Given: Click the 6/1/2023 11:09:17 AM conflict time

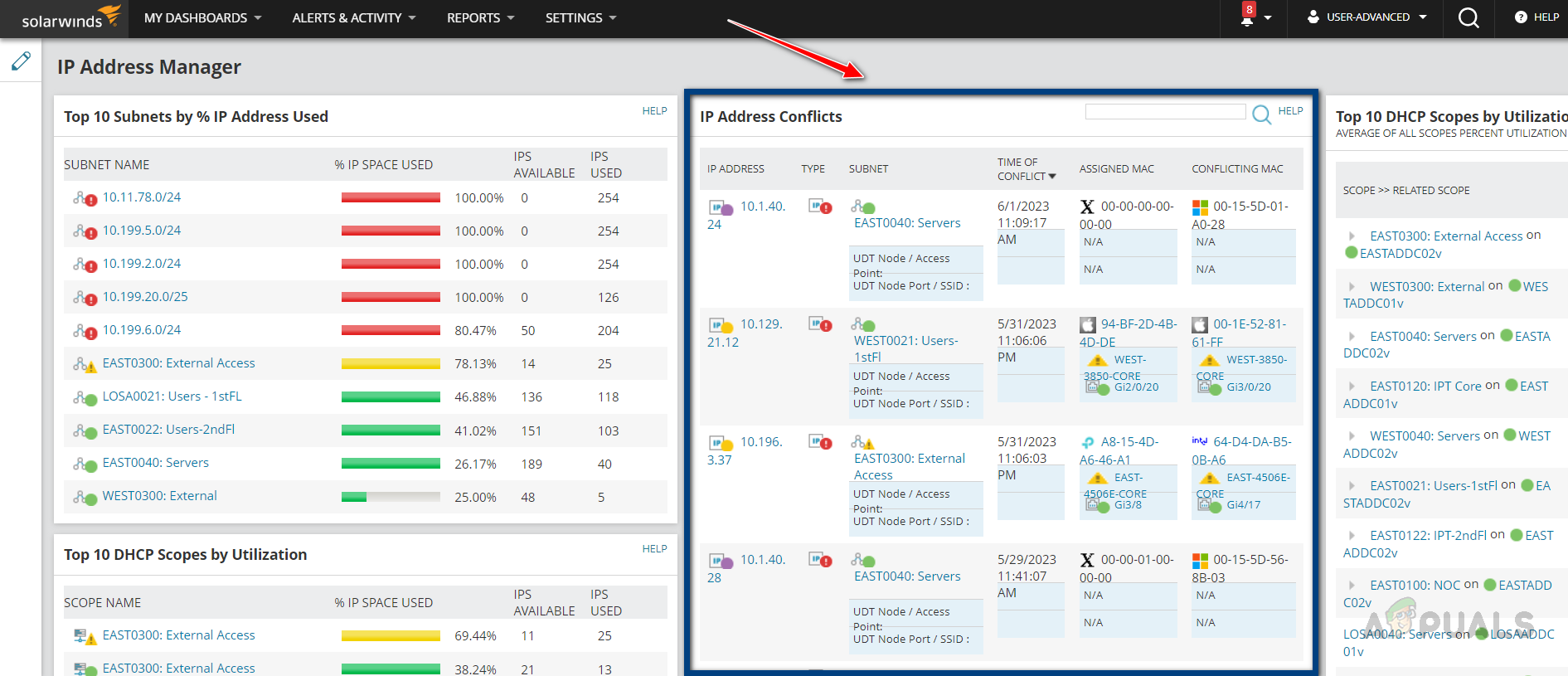Looking at the screenshot, I should [1023, 223].
